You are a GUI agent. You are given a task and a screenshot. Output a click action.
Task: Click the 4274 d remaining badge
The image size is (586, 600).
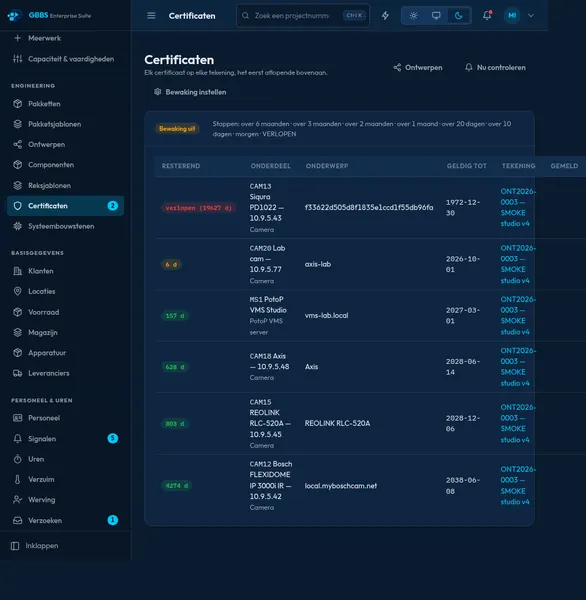176,486
